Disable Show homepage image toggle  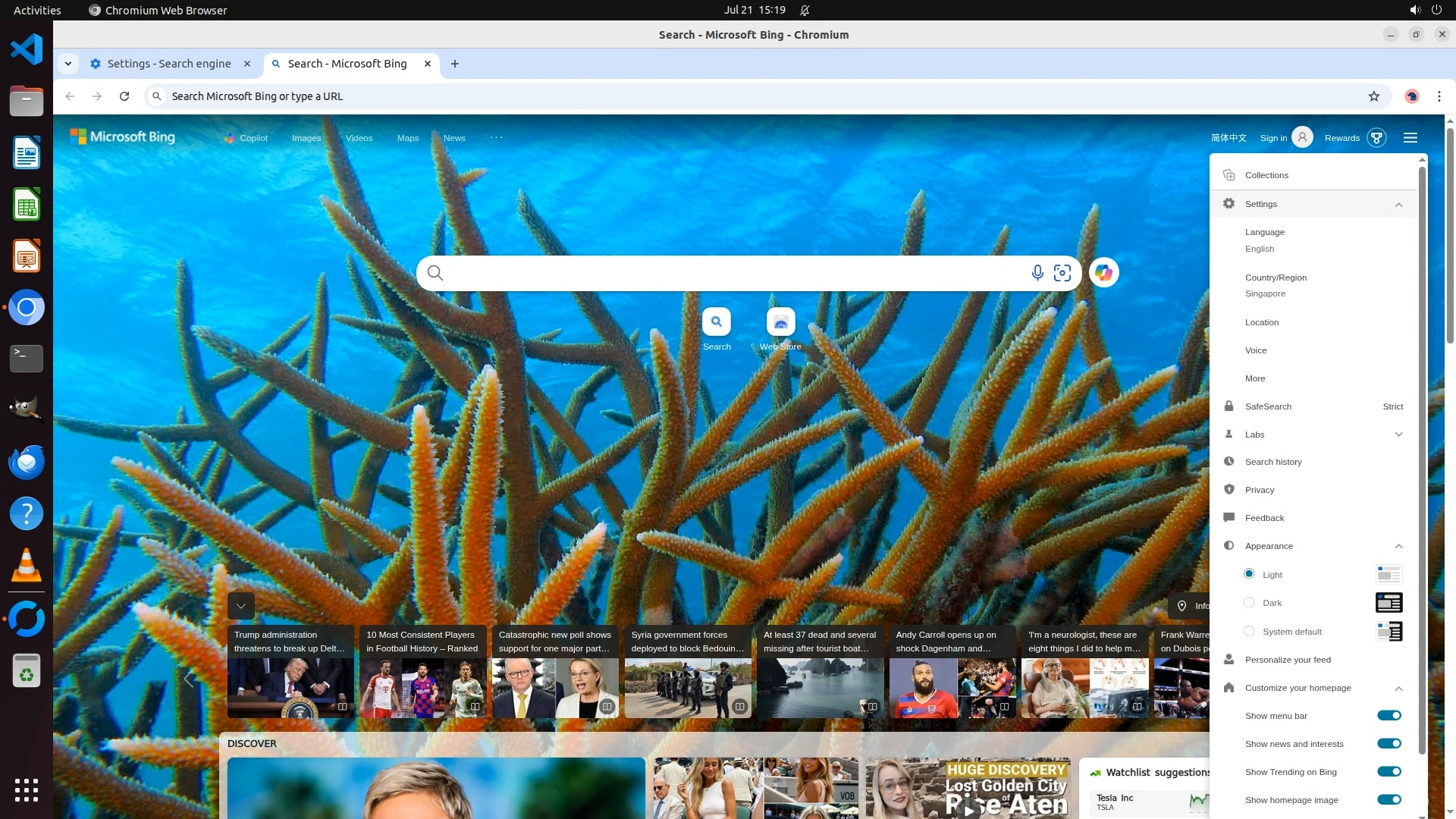click(x=1389, y=800)
